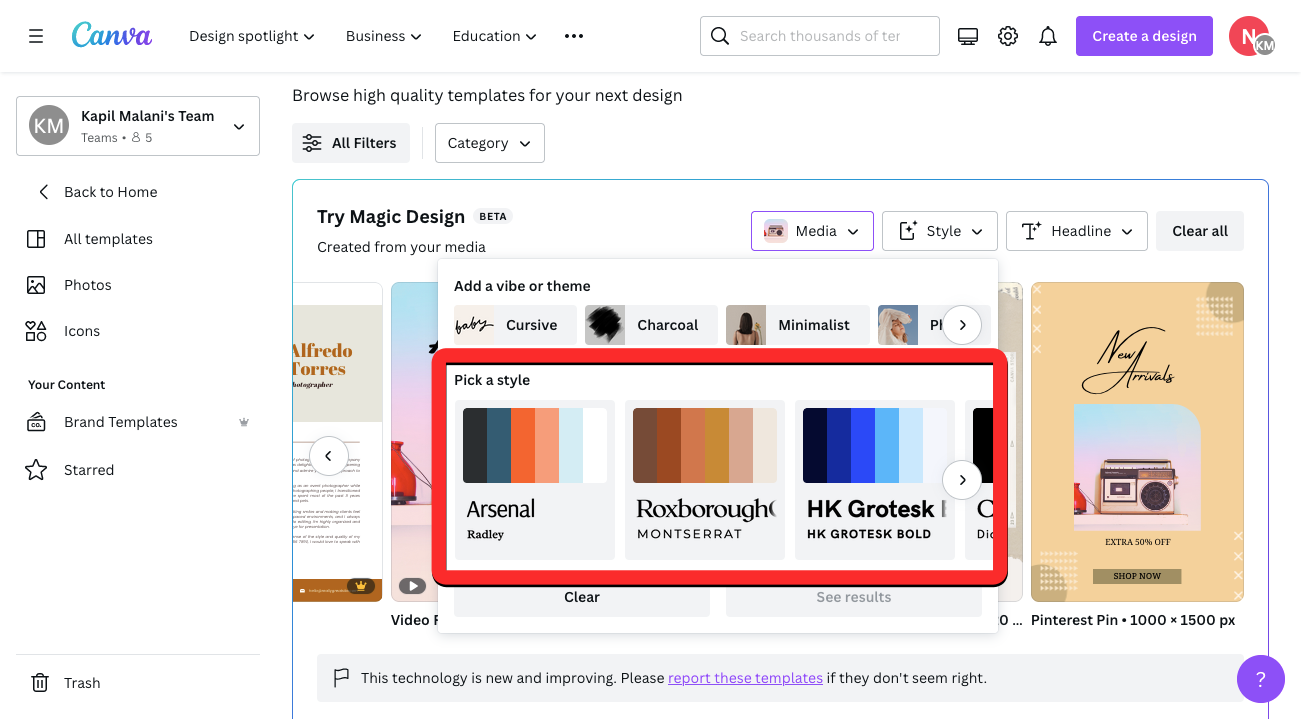Open the Starred folder
Screen dimensions: 1301x719
coord(89,470)
